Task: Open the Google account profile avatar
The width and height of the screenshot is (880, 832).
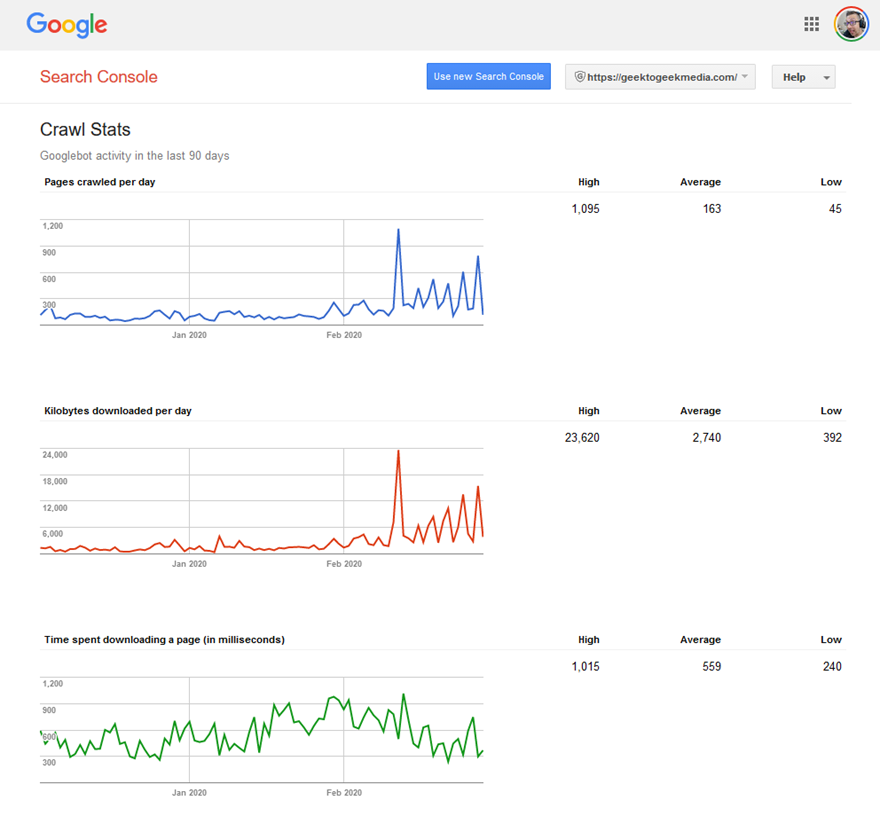Action: click(x=851, y=24)
